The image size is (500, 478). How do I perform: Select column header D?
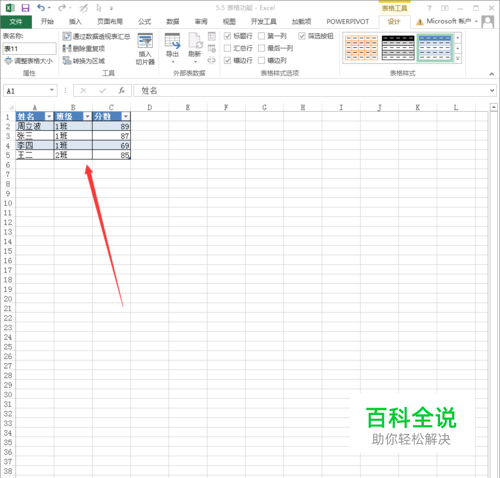150,107
